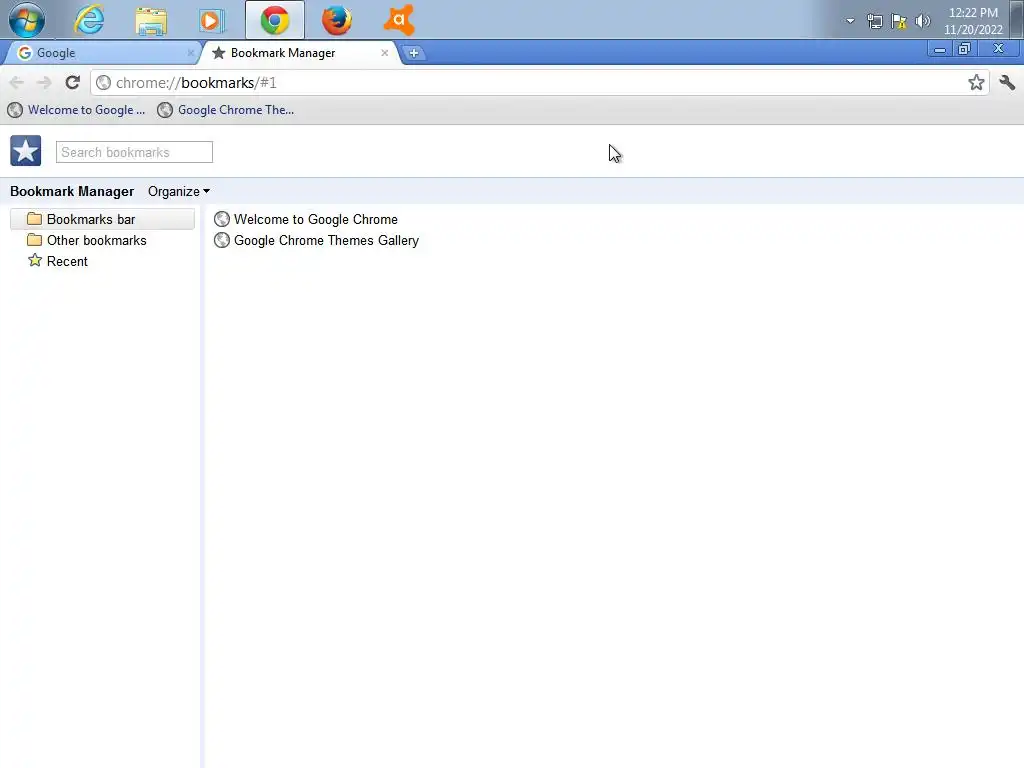Image resolution: width=1024 pixels, height=768 pixels.
Task: Select 'Welcome to Google Chrome' bookmark entry
Action: pyautogui.click(x=306, y=219)
